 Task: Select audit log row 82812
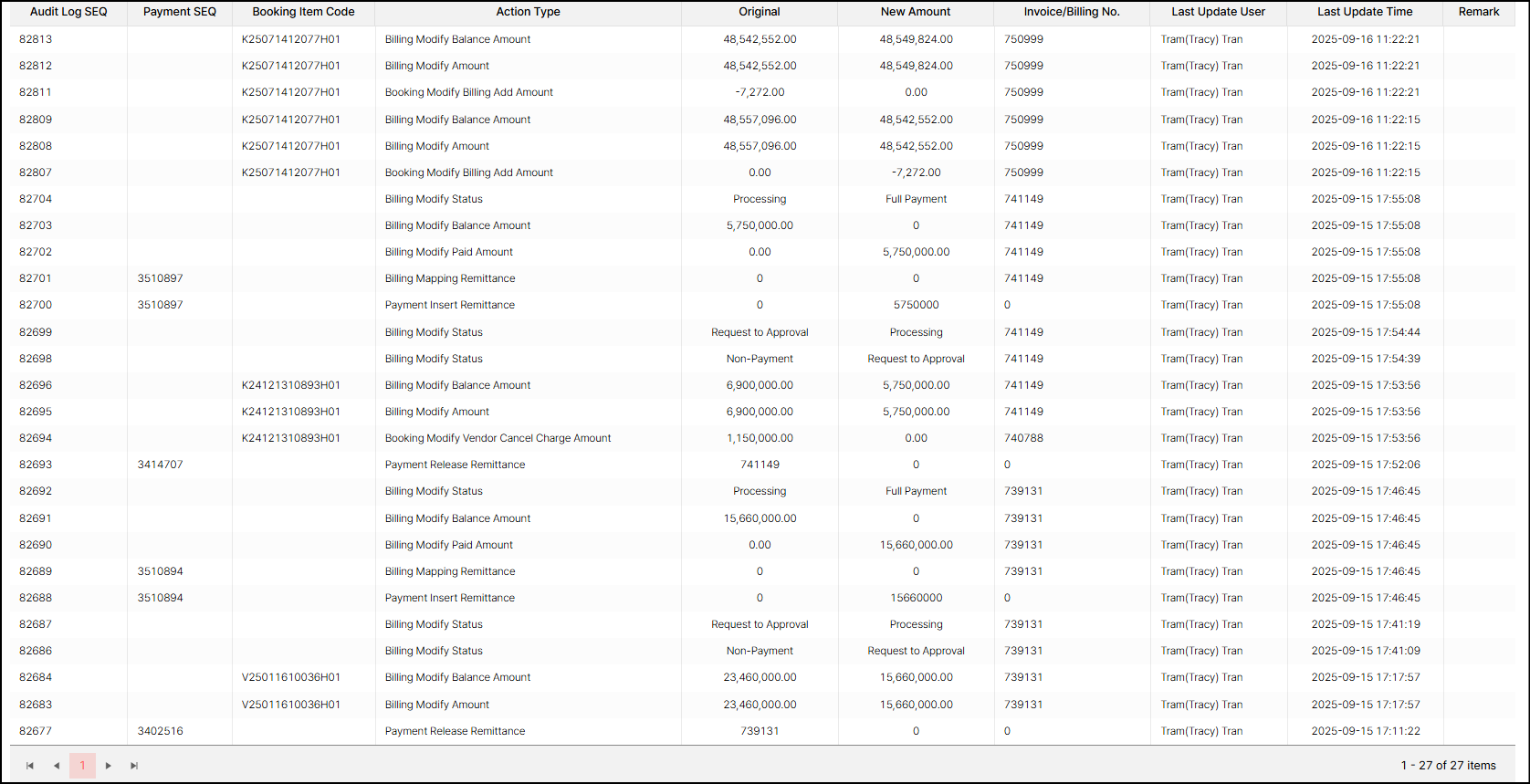[763, 66]
